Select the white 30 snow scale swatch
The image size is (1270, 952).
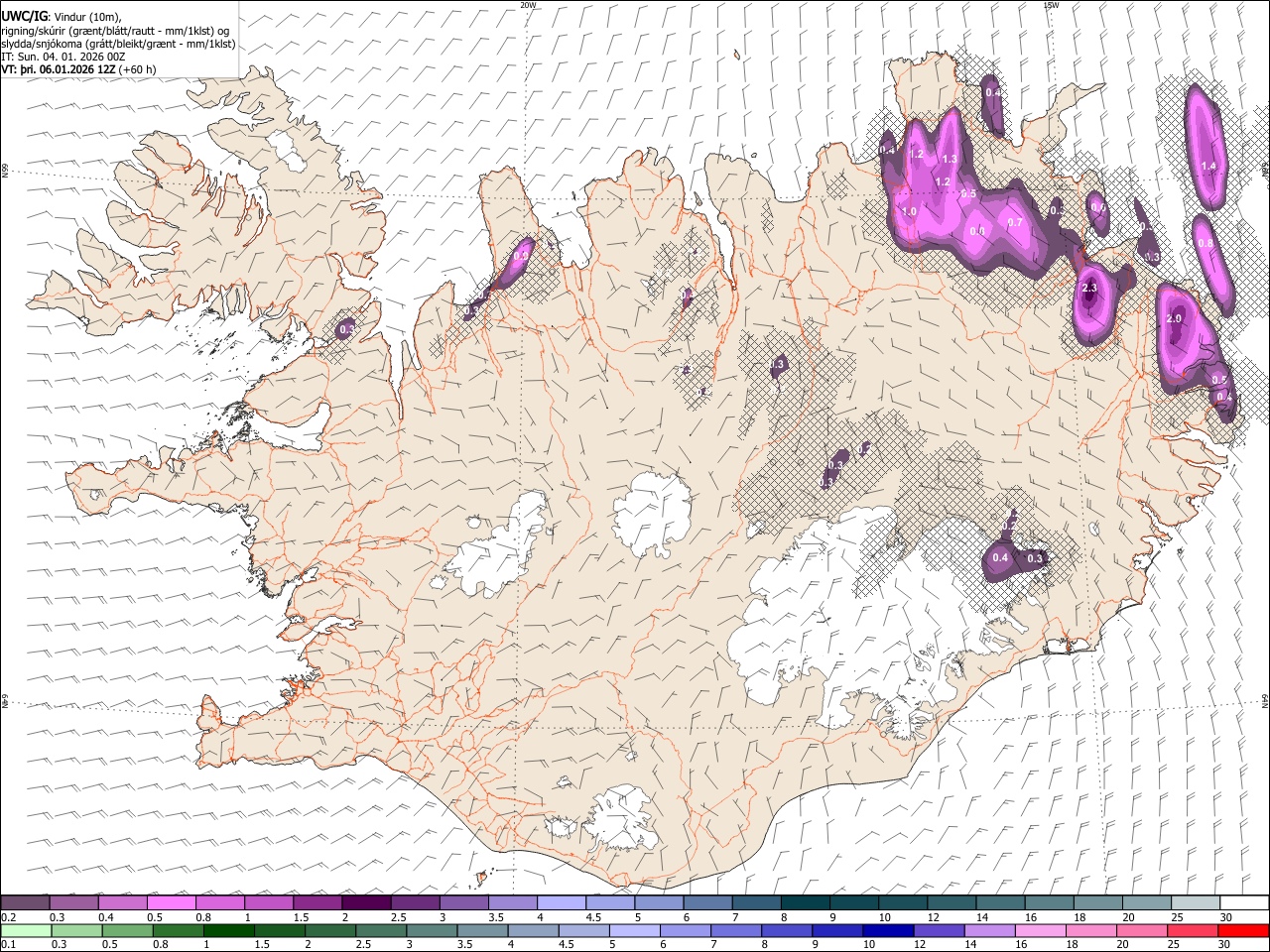coord(1244,902)
